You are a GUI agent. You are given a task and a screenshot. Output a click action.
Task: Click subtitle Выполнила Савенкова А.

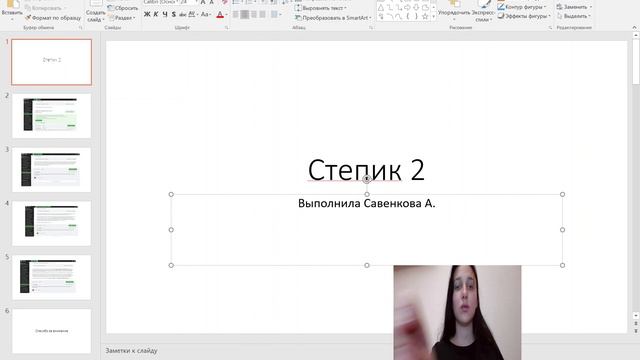click(367, 203)
